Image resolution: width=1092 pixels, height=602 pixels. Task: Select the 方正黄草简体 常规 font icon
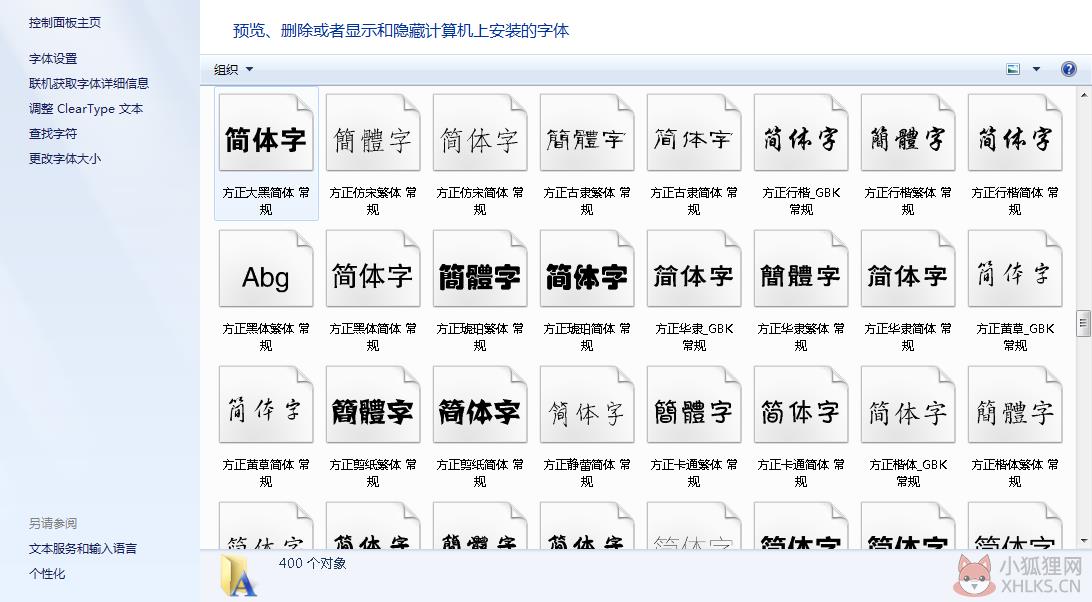[266, 405]
